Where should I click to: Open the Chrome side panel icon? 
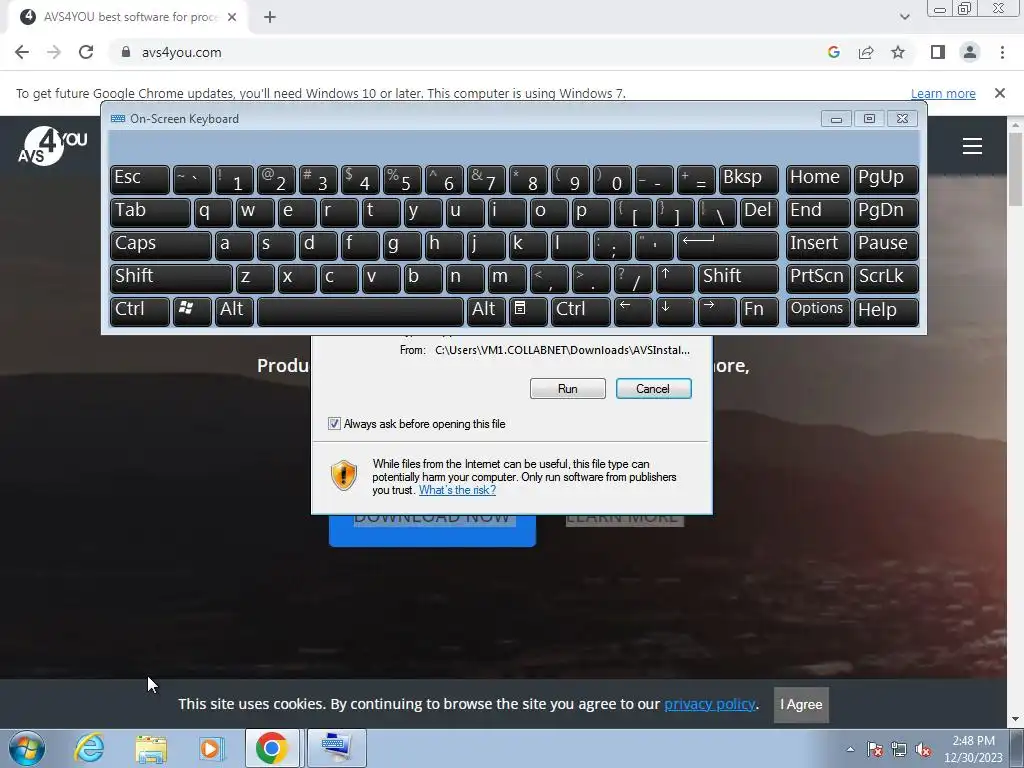[x=938, y=52]
